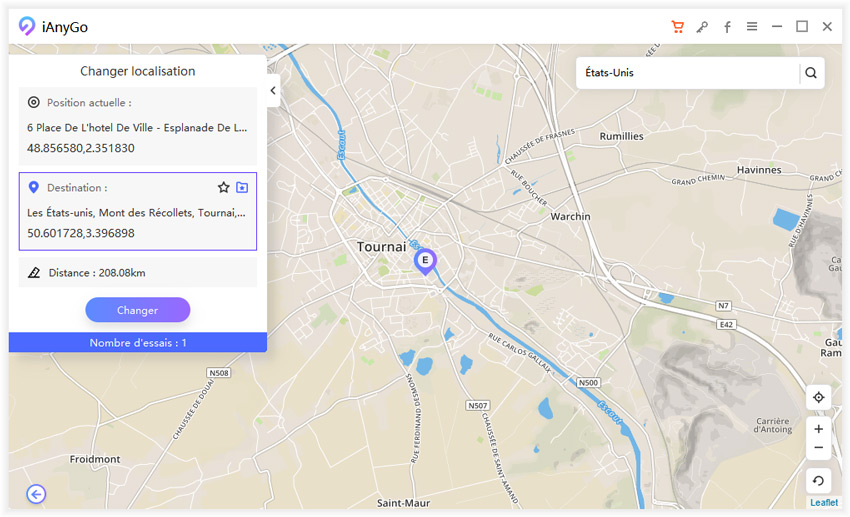Open the saved locations folder icon
The height and width of the screenshot is (517, 850).
[242, 188]
